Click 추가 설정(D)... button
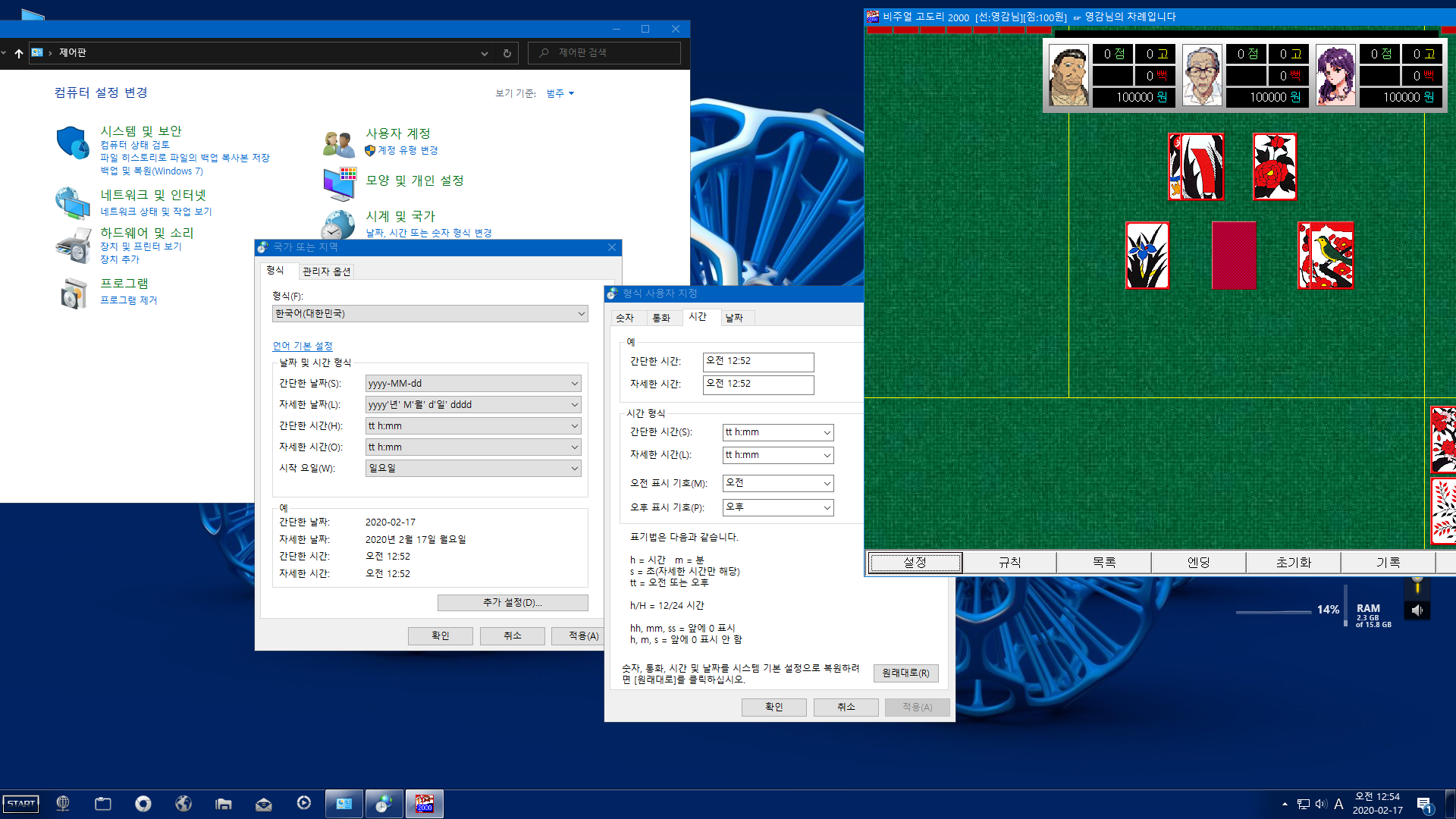Image resolution: width=1456 pixels, height=819 pixels. pyautogui.click(x=513, y=603)
